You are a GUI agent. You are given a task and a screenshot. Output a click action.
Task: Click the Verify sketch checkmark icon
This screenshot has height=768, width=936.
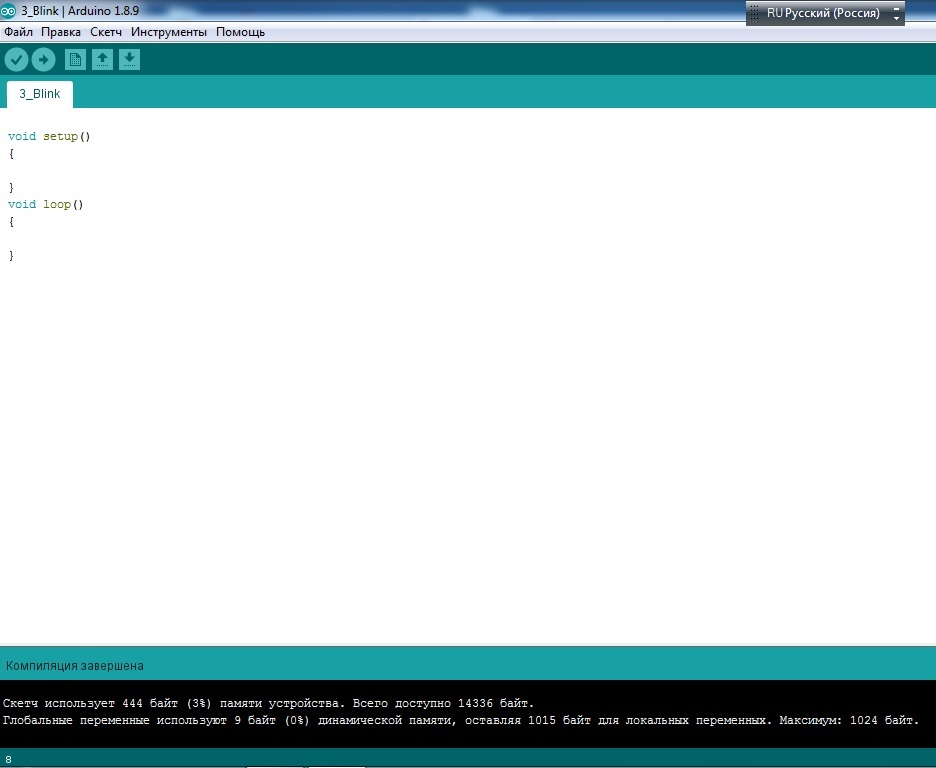pos(16,60)
